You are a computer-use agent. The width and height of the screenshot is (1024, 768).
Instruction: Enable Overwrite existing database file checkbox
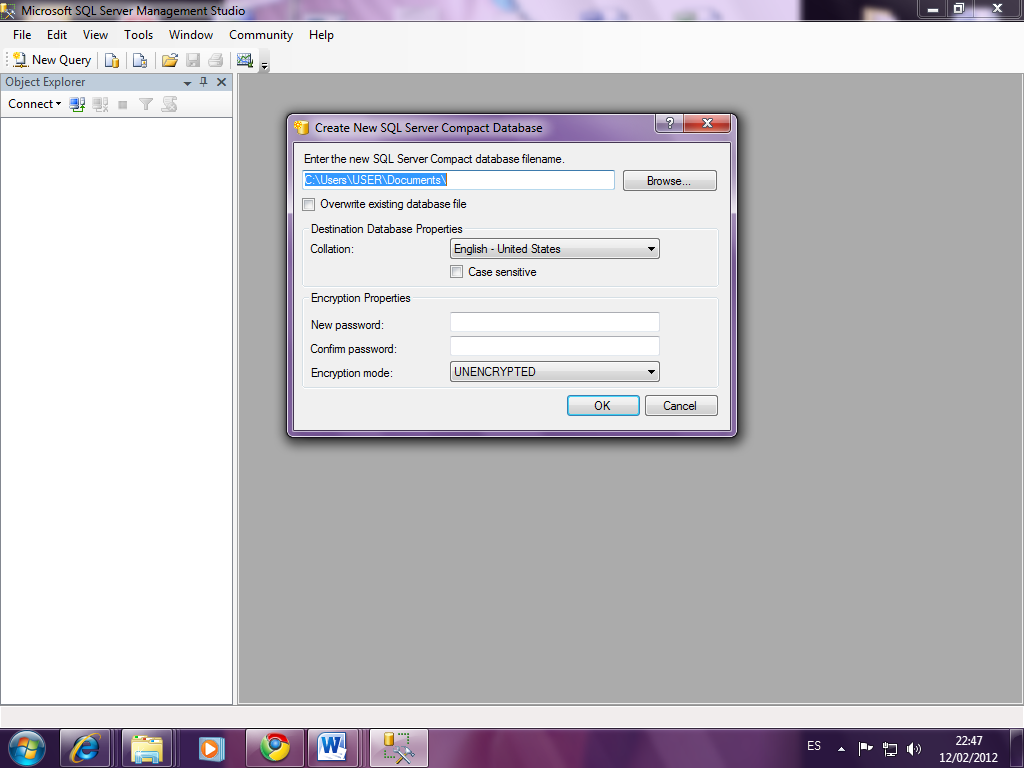click(309, 205)
